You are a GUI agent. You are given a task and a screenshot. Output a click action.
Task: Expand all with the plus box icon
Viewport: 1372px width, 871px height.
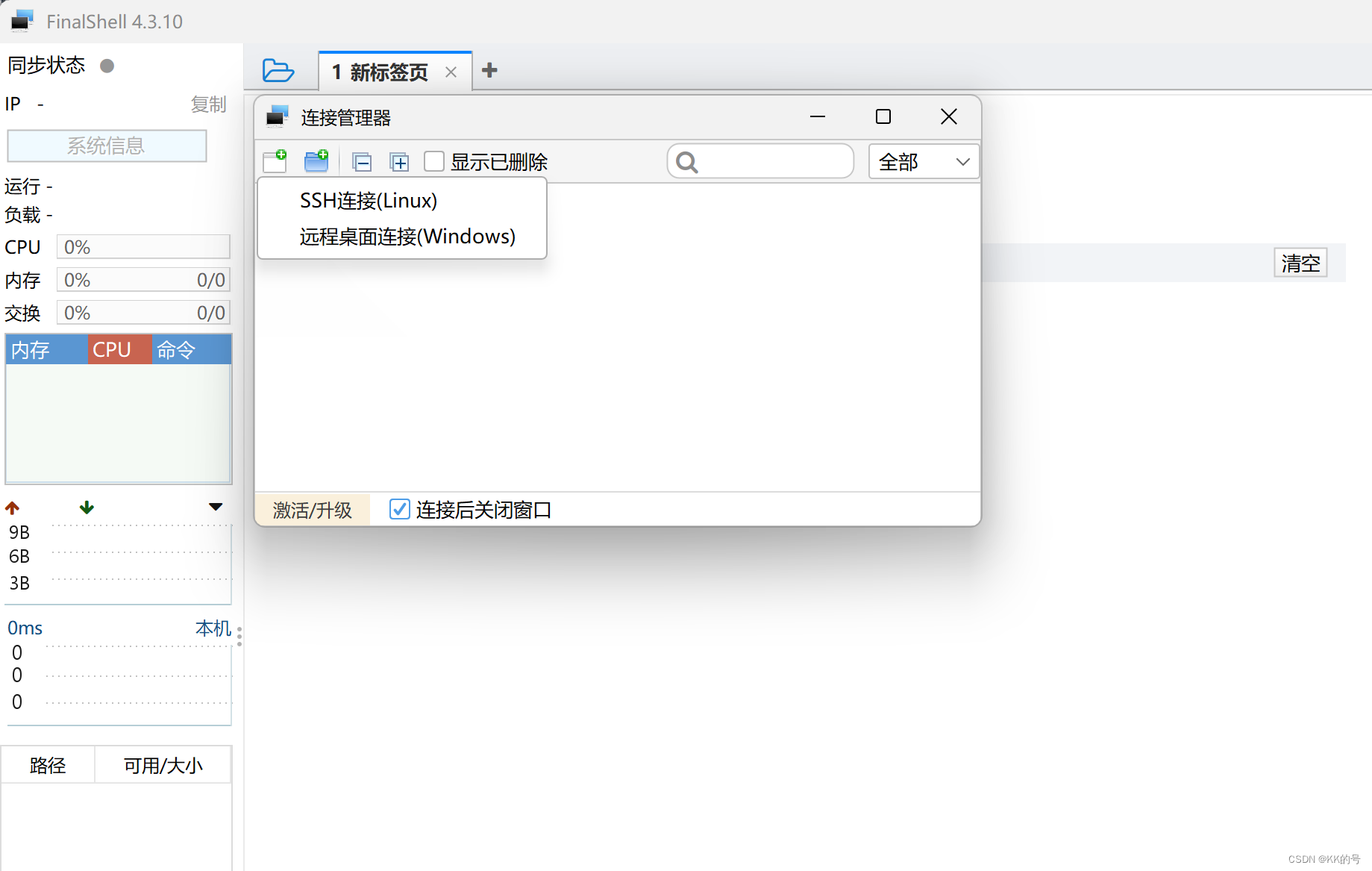point(400,162)
